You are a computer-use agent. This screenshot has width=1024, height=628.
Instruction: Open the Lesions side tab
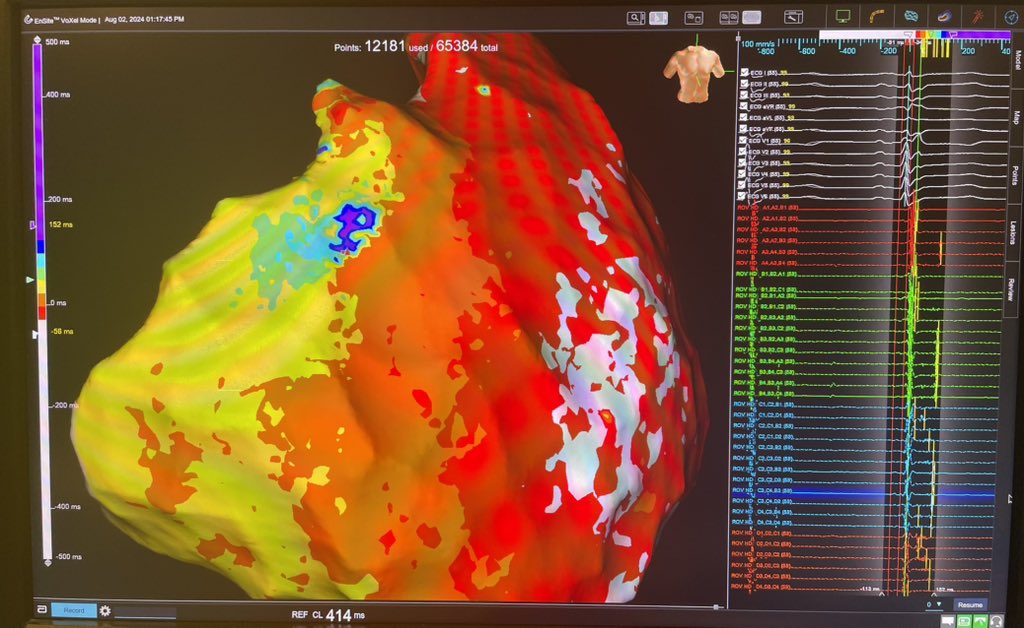[1012, 232]
